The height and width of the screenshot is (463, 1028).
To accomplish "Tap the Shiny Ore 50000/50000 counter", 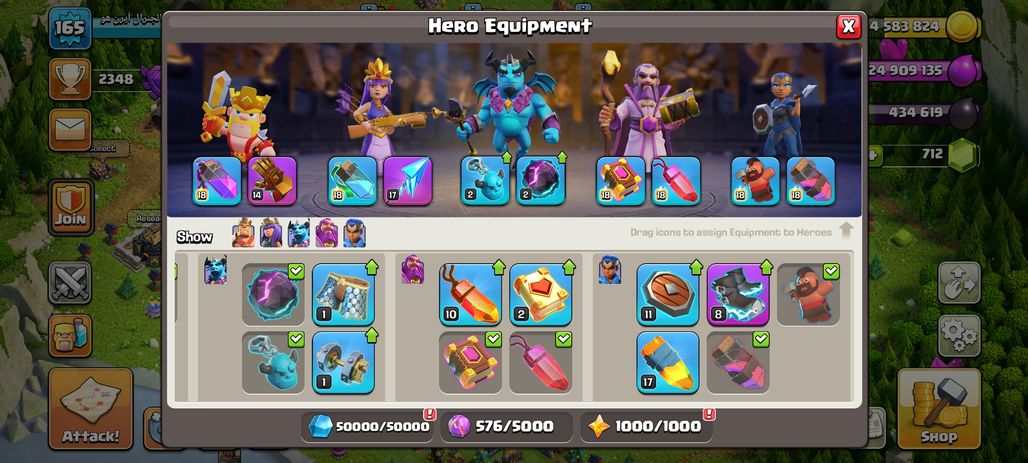I will point(368,426).
